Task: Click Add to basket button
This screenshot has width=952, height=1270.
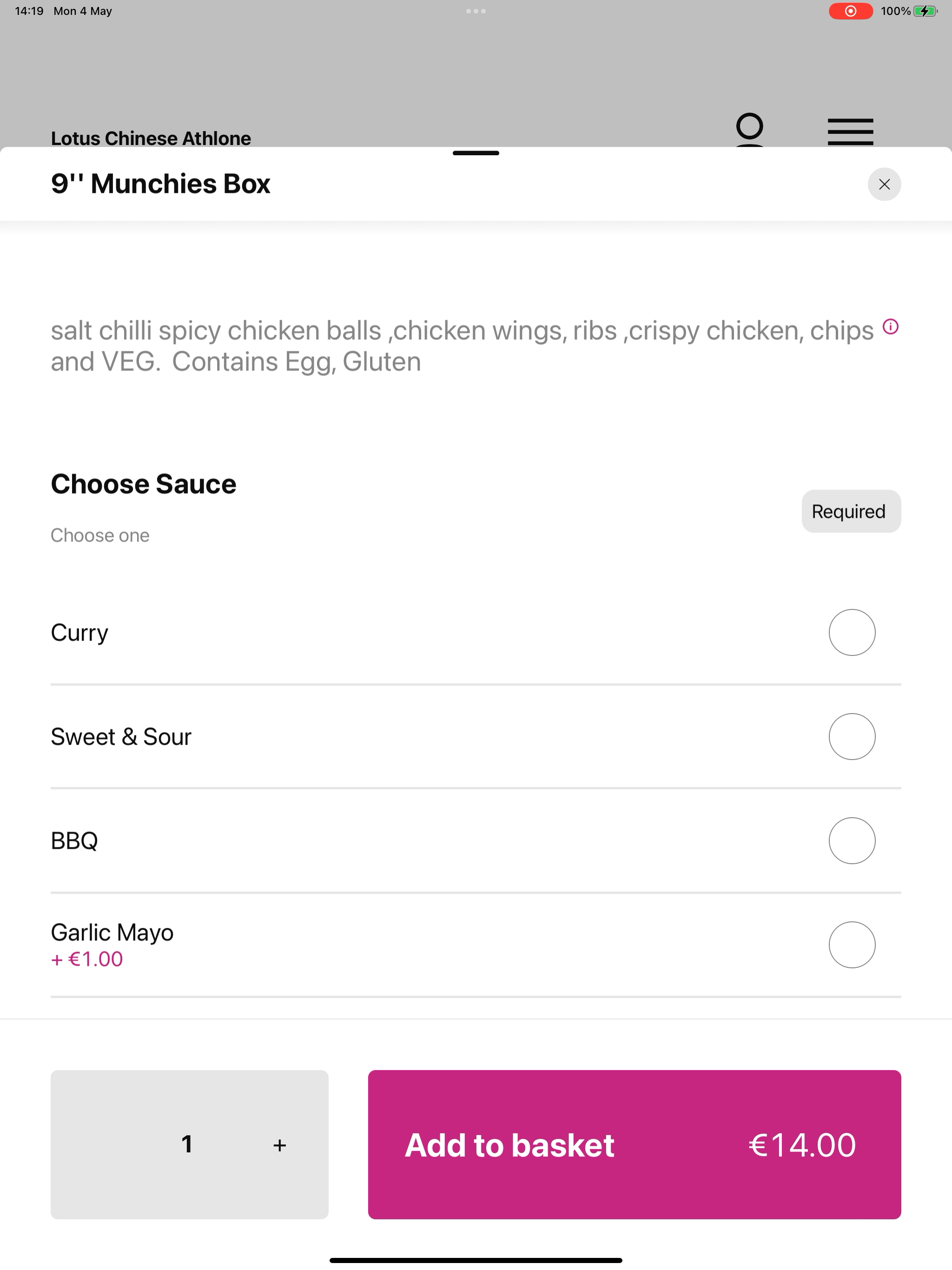Action: pyautogui.click(x=634, y=1144)
